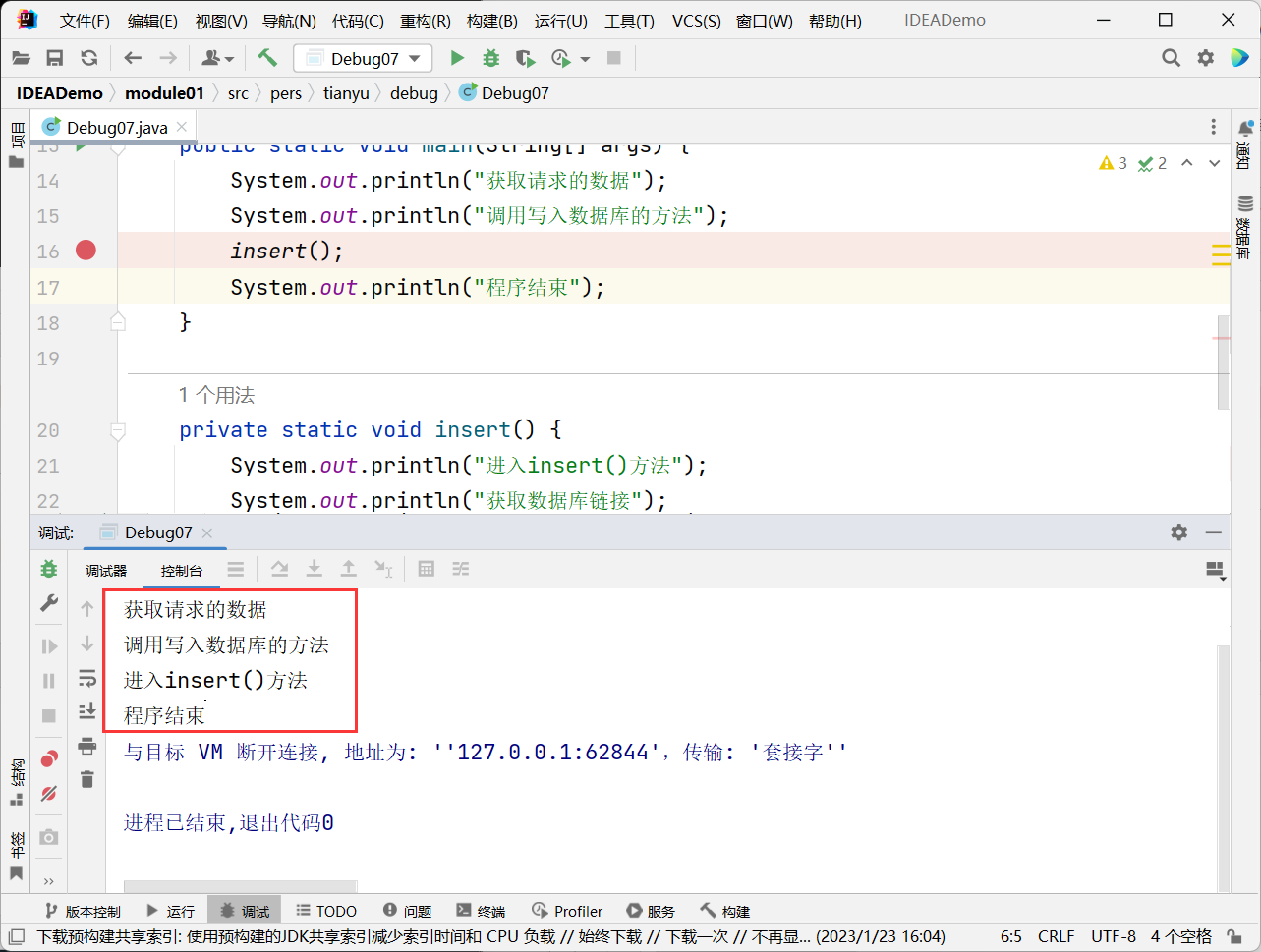
Task: Toggle tool window bars via the bottom-left status bar icon
Action: point(16,936)
